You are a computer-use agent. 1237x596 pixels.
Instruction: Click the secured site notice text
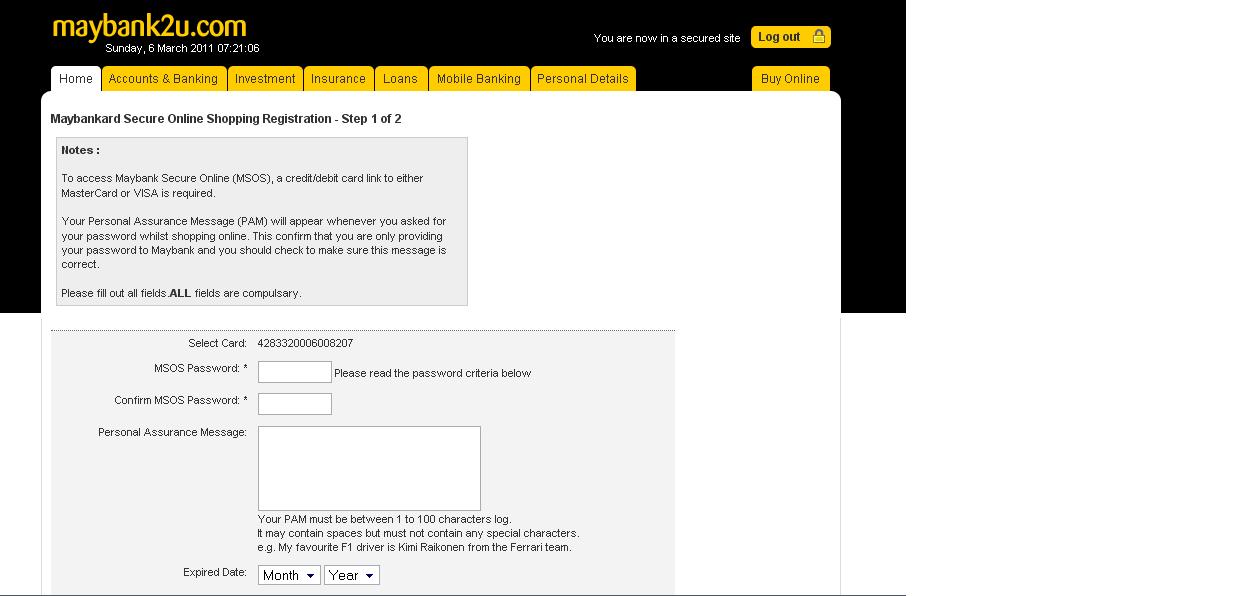coord(669,36)
